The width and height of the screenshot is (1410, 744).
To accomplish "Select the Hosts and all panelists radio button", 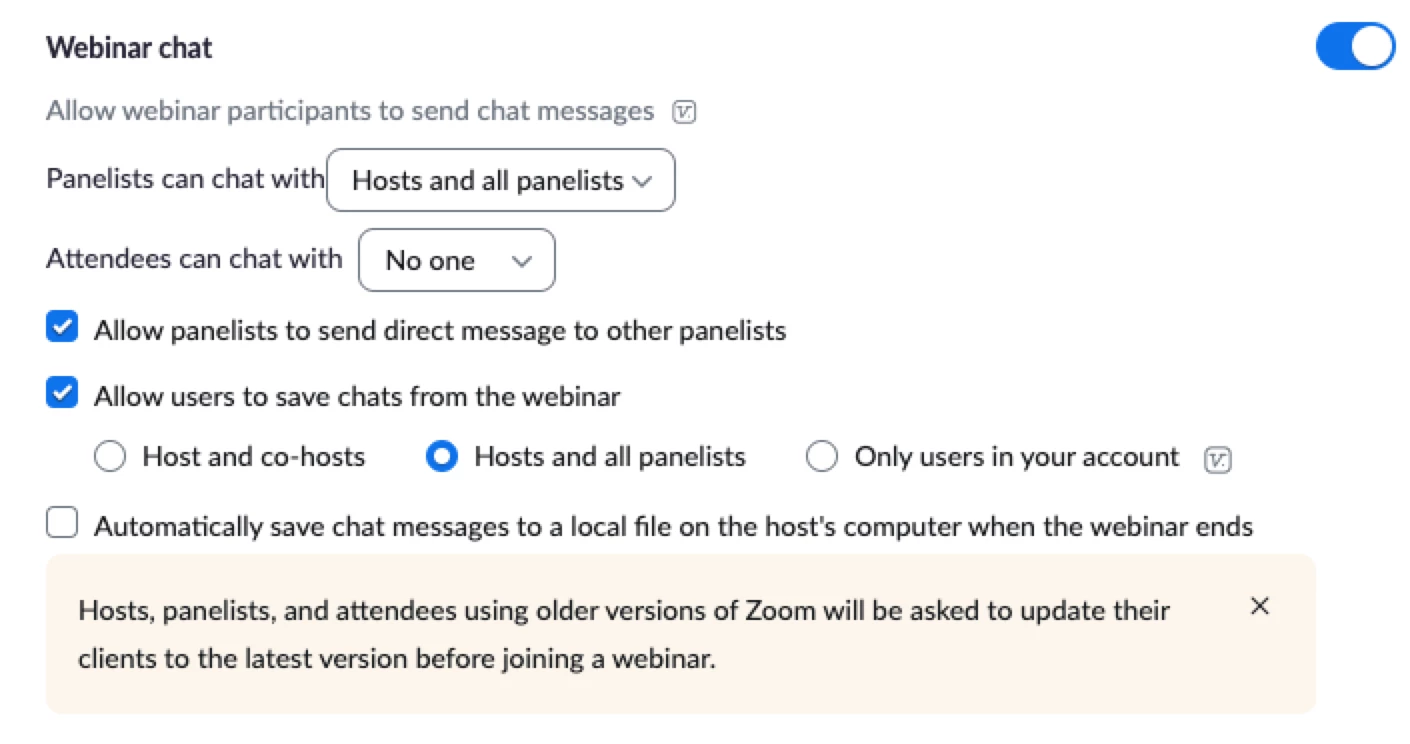I will point(441,457).
